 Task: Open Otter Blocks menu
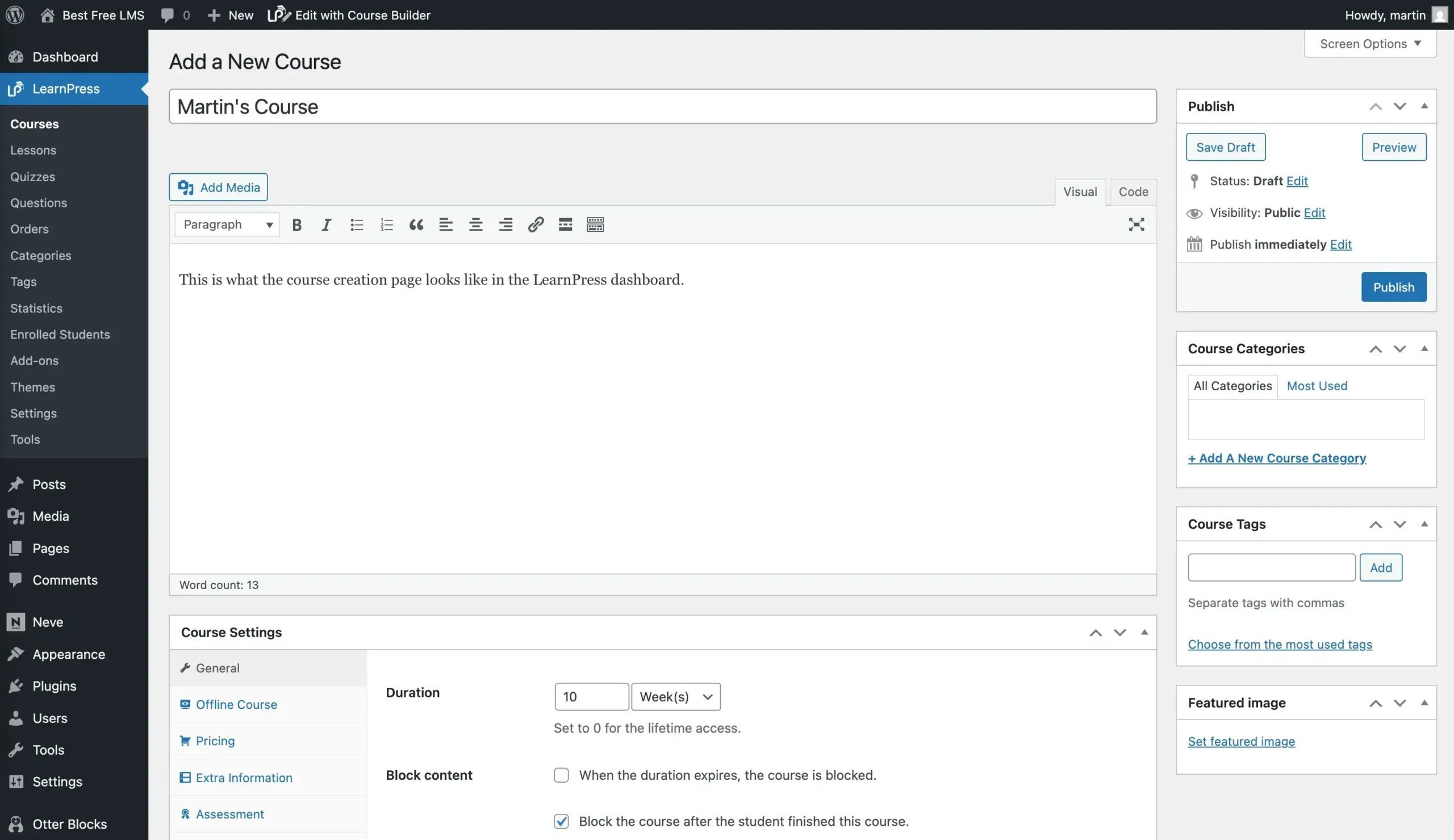pyautogui.click(x=74, y=824)
